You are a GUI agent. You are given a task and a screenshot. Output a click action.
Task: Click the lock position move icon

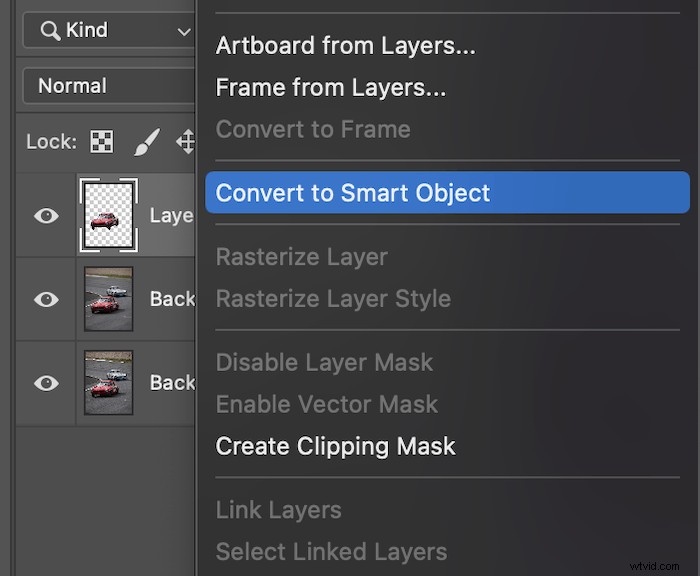tap(186, 142)
